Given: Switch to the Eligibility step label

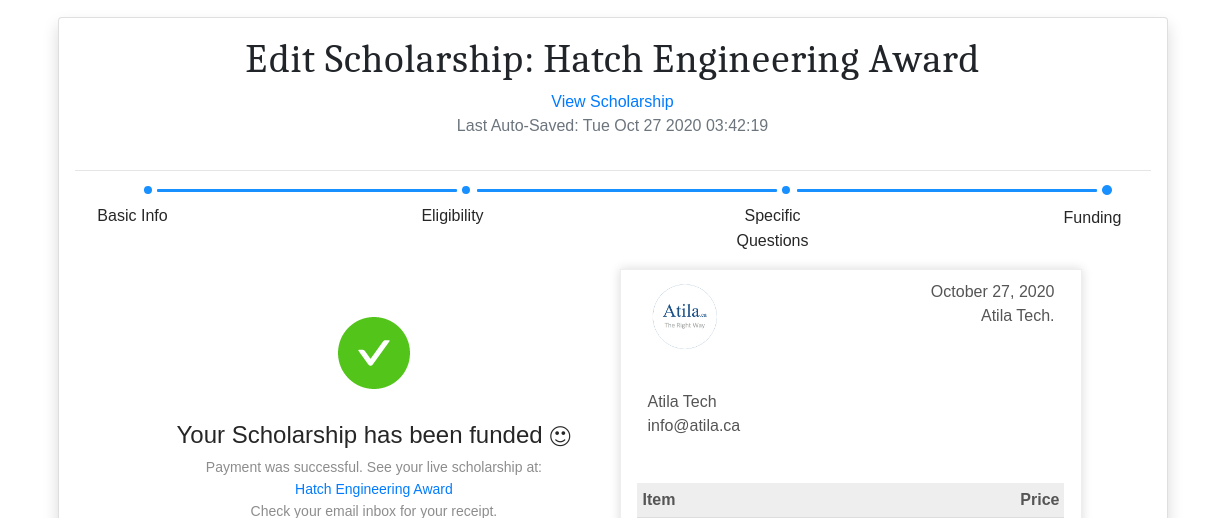Looking at the screenshot, I should 452,216.
